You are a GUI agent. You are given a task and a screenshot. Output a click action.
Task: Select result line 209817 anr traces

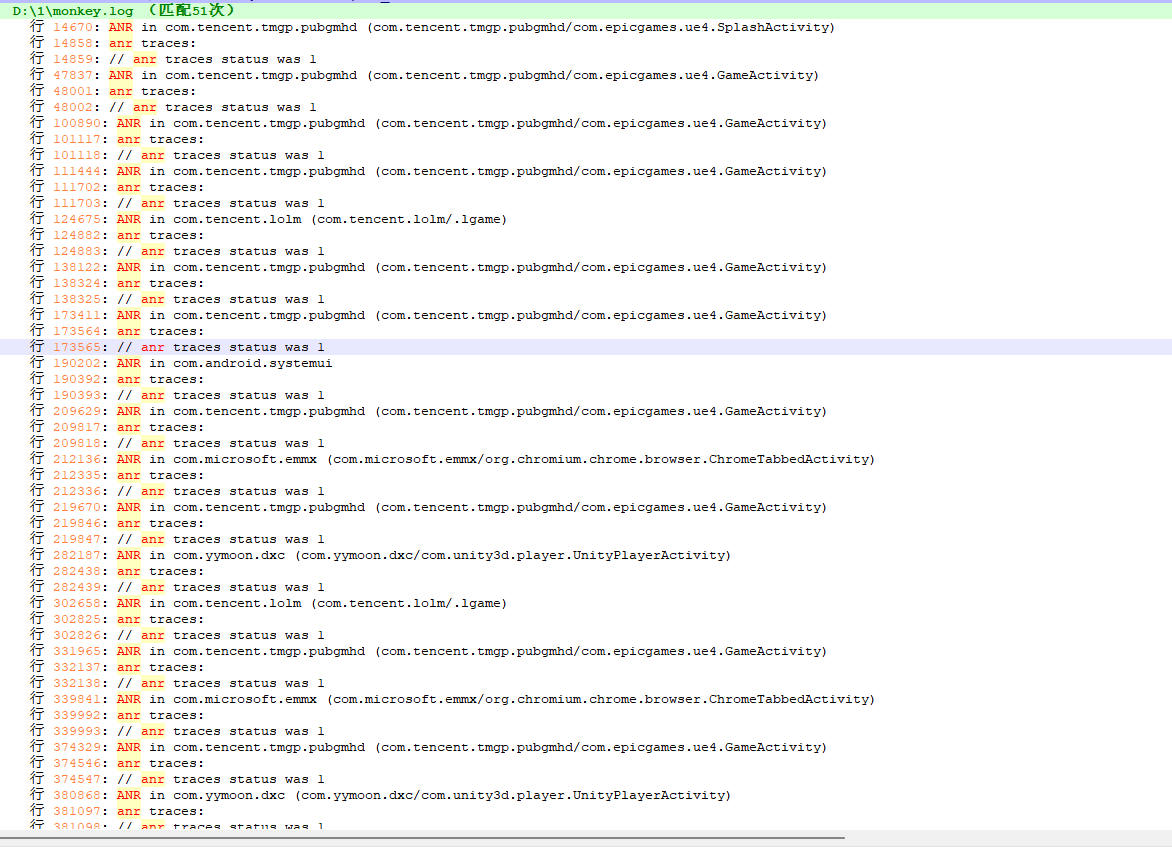[x=586, y=428]
